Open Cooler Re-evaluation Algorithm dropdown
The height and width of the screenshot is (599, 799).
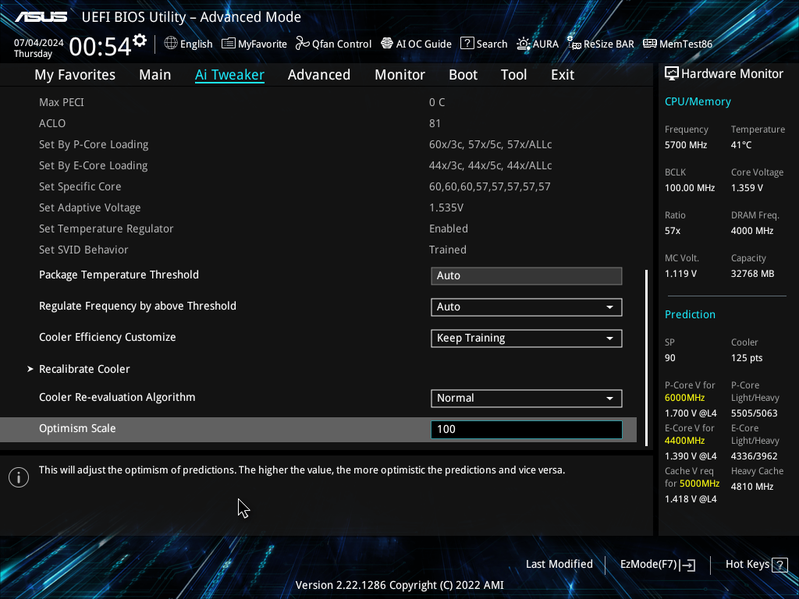526,398
